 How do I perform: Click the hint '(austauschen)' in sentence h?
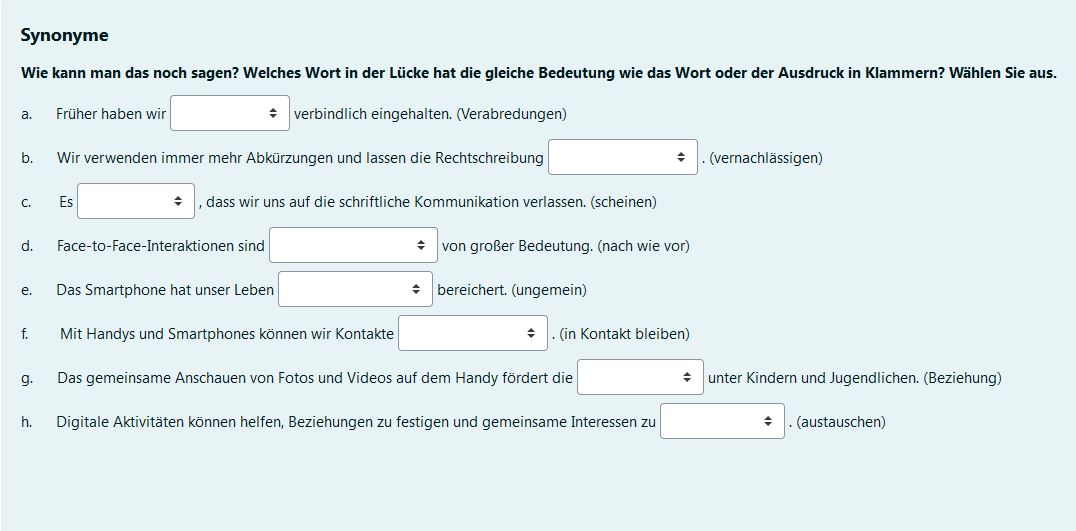click(840, 422)
